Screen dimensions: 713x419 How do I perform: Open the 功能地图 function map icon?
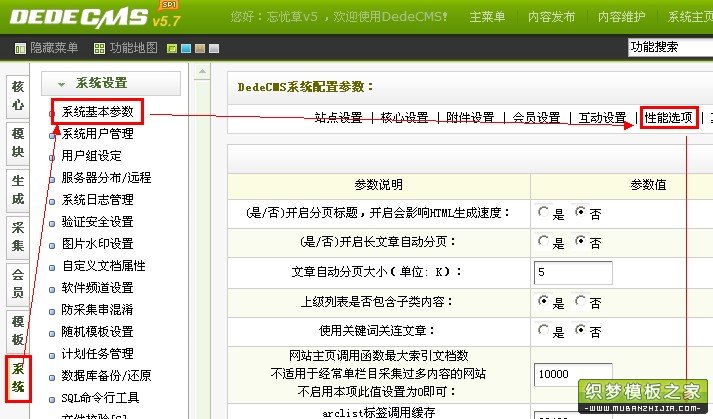pyautogui.click(x=99, y=48)
